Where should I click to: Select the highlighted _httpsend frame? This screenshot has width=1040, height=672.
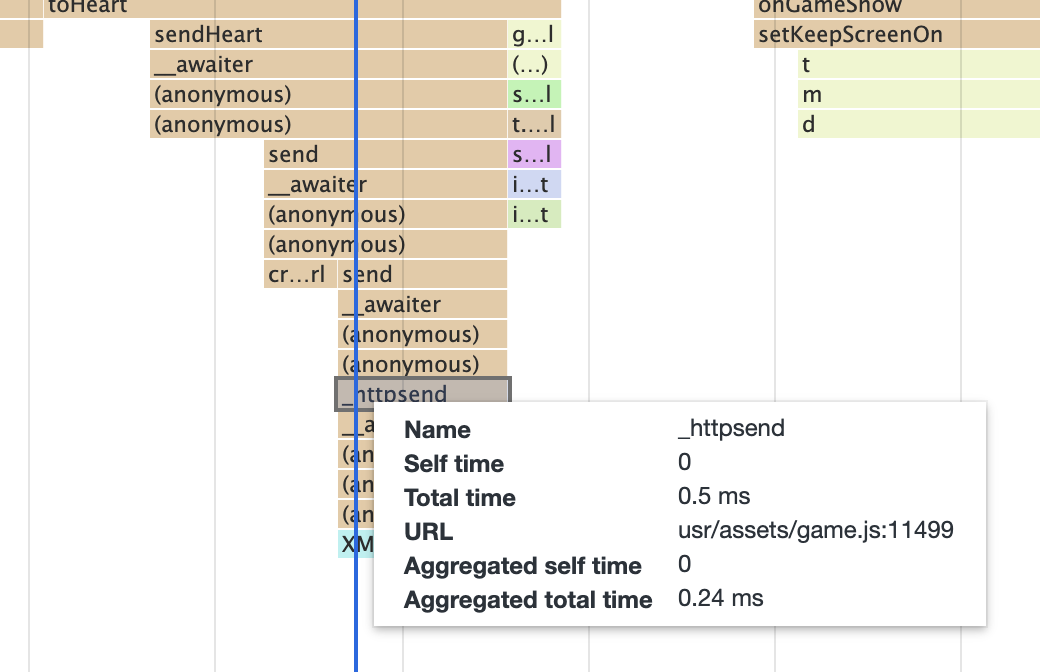422,394
